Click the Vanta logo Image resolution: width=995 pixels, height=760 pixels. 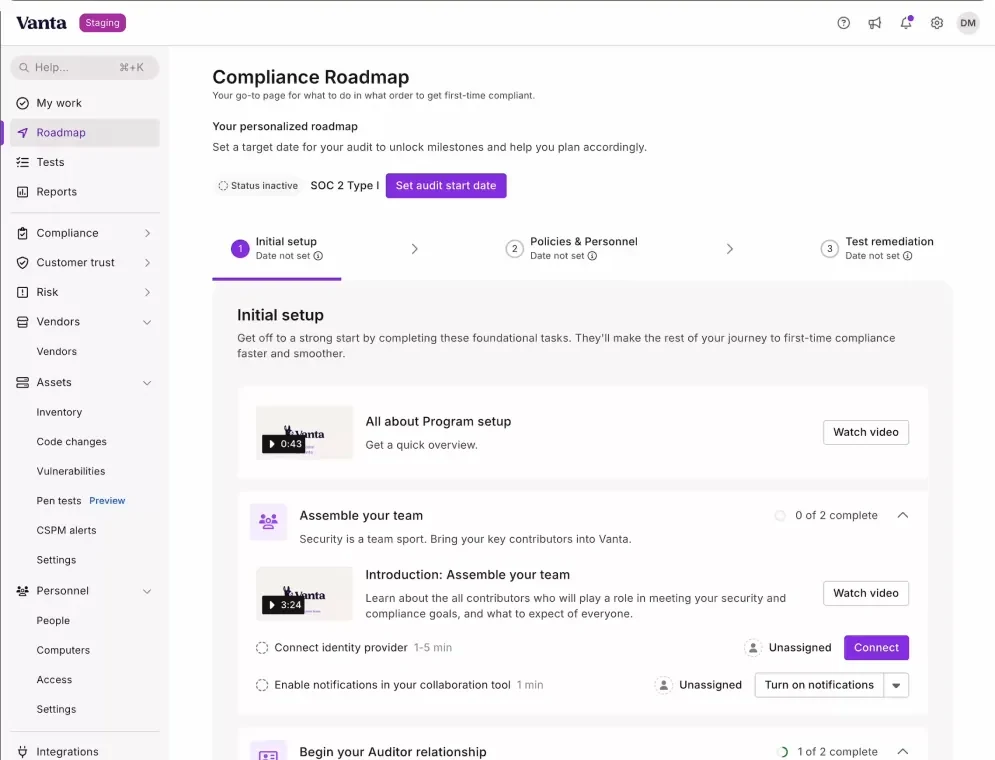tap(41, 23)
